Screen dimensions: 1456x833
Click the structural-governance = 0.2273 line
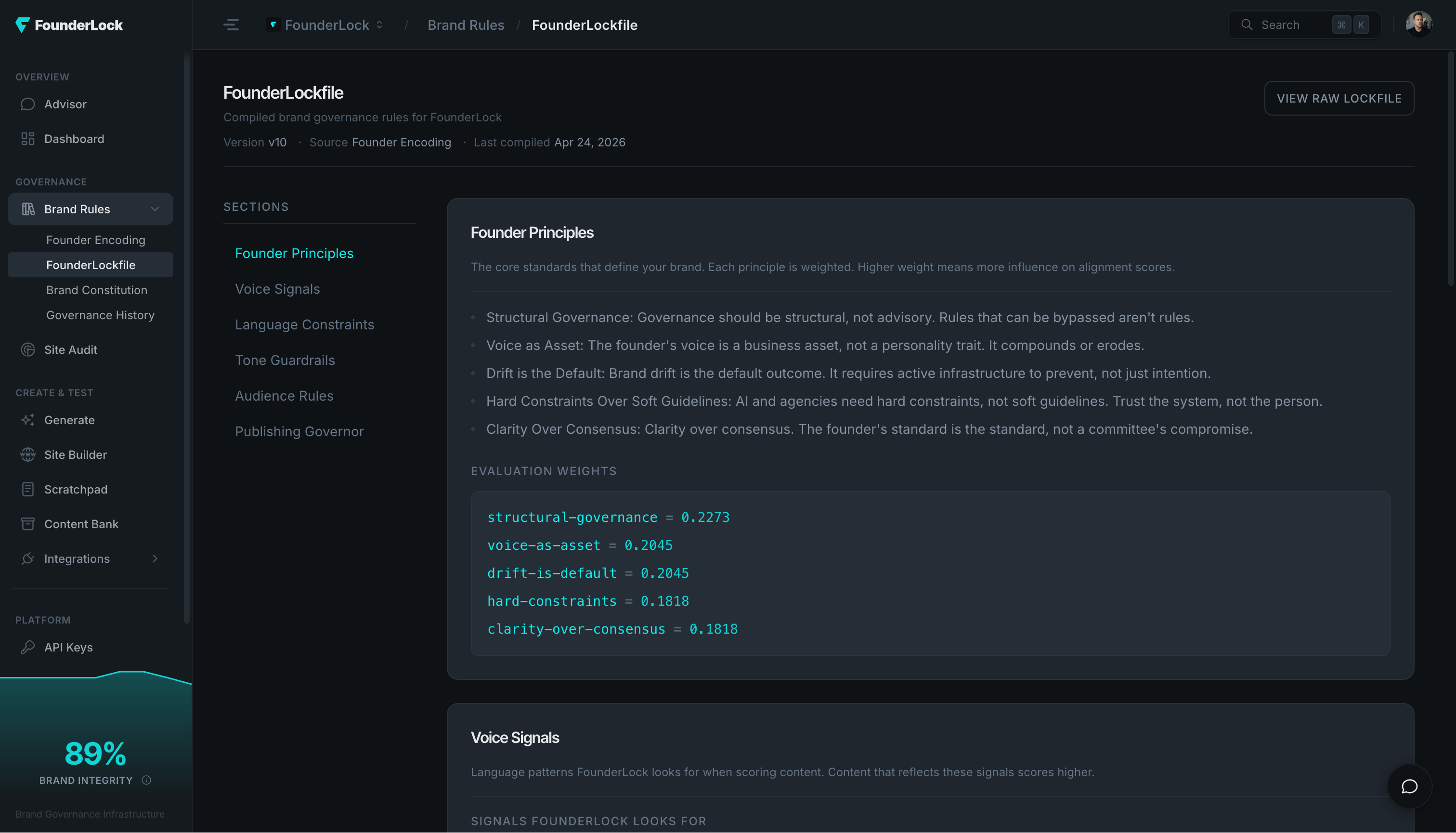pyautogui.click(x=608, y=518)
